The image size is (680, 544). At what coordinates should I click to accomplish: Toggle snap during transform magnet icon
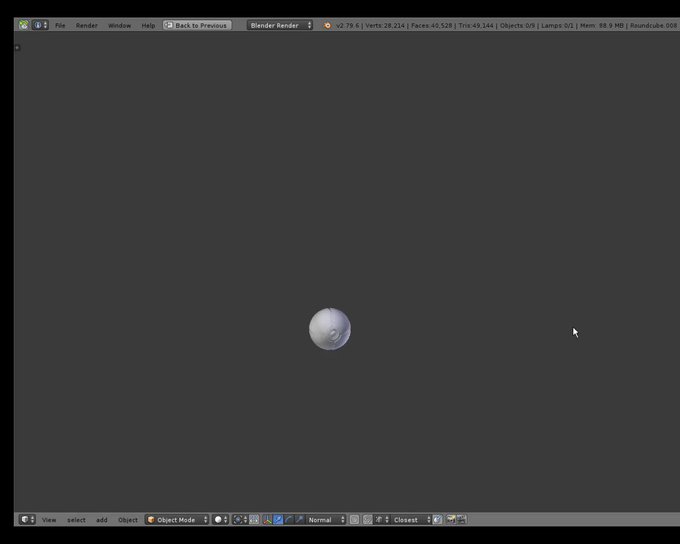367,520
